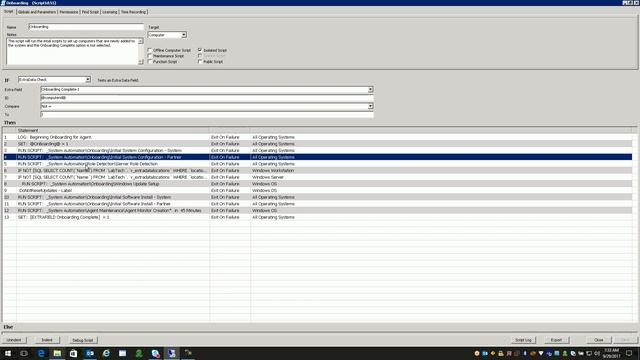The width and height of the screenshot is (640, 360).
Task: Click the script window title bar icon
Action: click(x=3, y=3)
